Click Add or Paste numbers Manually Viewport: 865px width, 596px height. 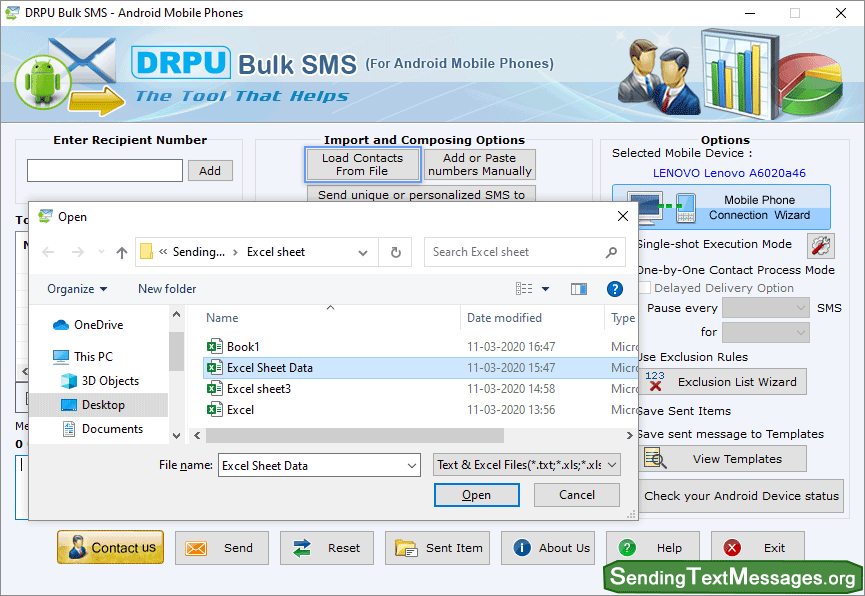click(x=479, y=164)
